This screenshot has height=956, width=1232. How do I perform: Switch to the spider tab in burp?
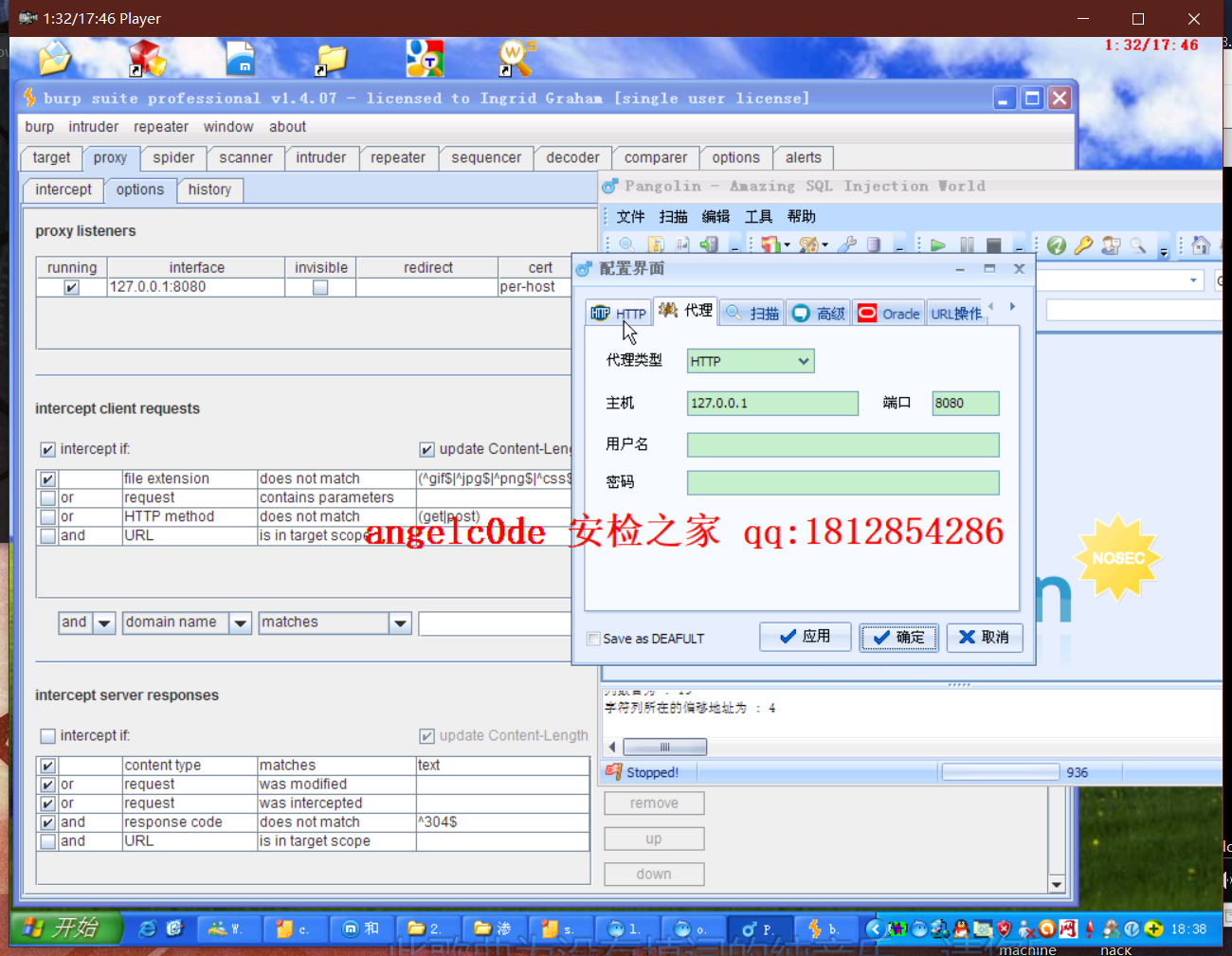[173, 158]
